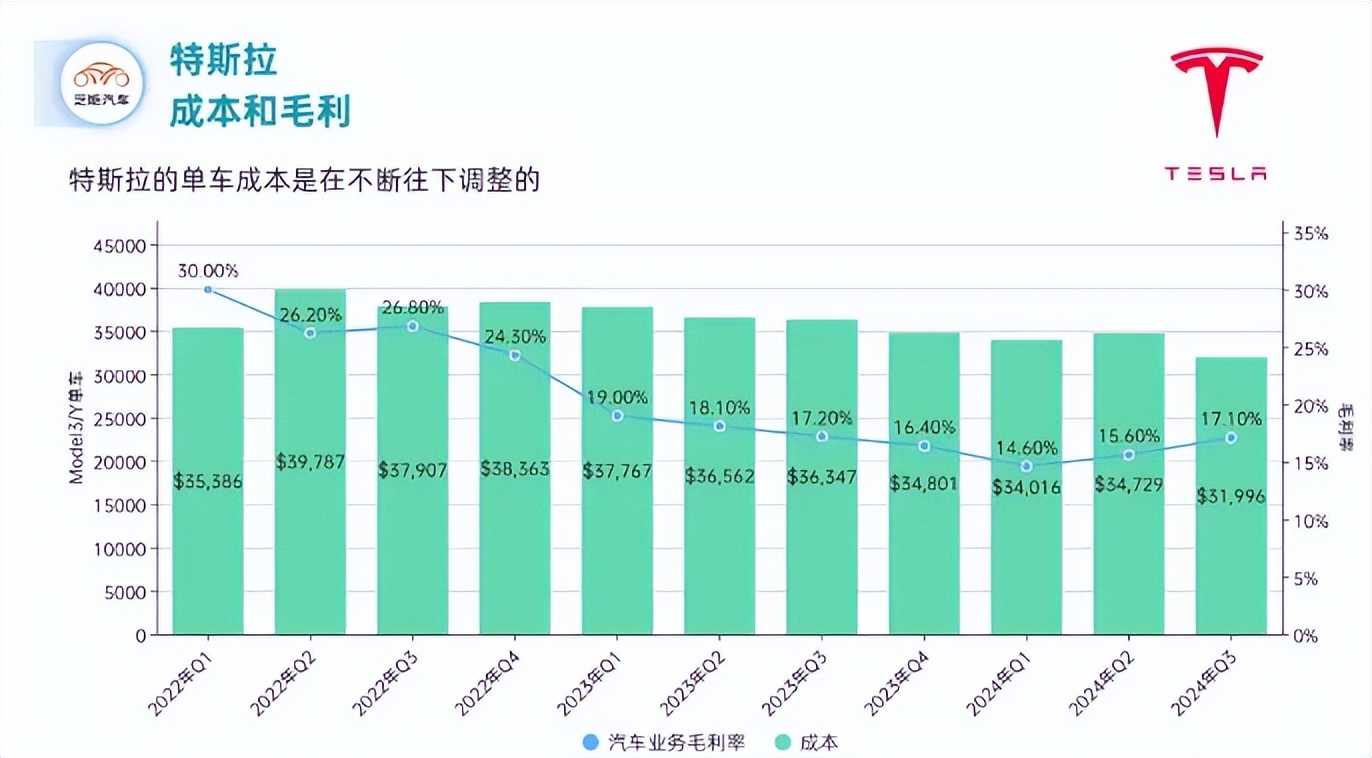Click subtitle 特斯拉的单车成本是在不断往下调整的

(305, 181)
